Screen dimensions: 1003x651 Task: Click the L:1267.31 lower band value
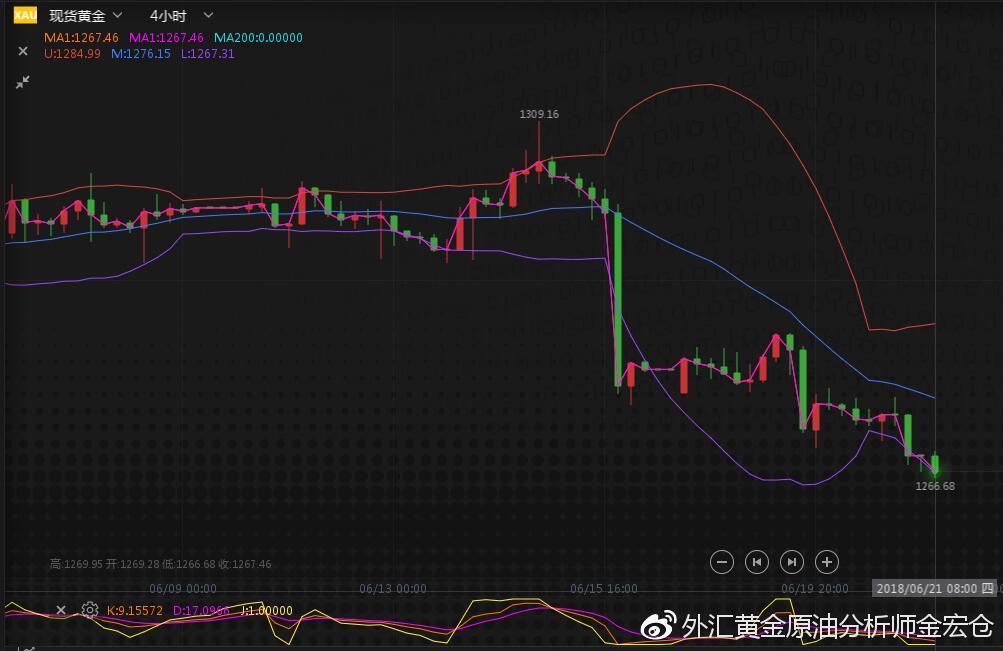(208, 54)
